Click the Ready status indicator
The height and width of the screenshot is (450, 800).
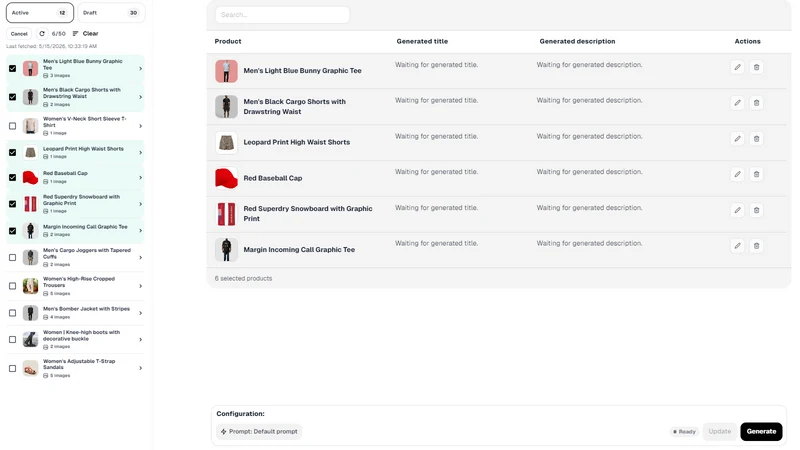point(684,432)
